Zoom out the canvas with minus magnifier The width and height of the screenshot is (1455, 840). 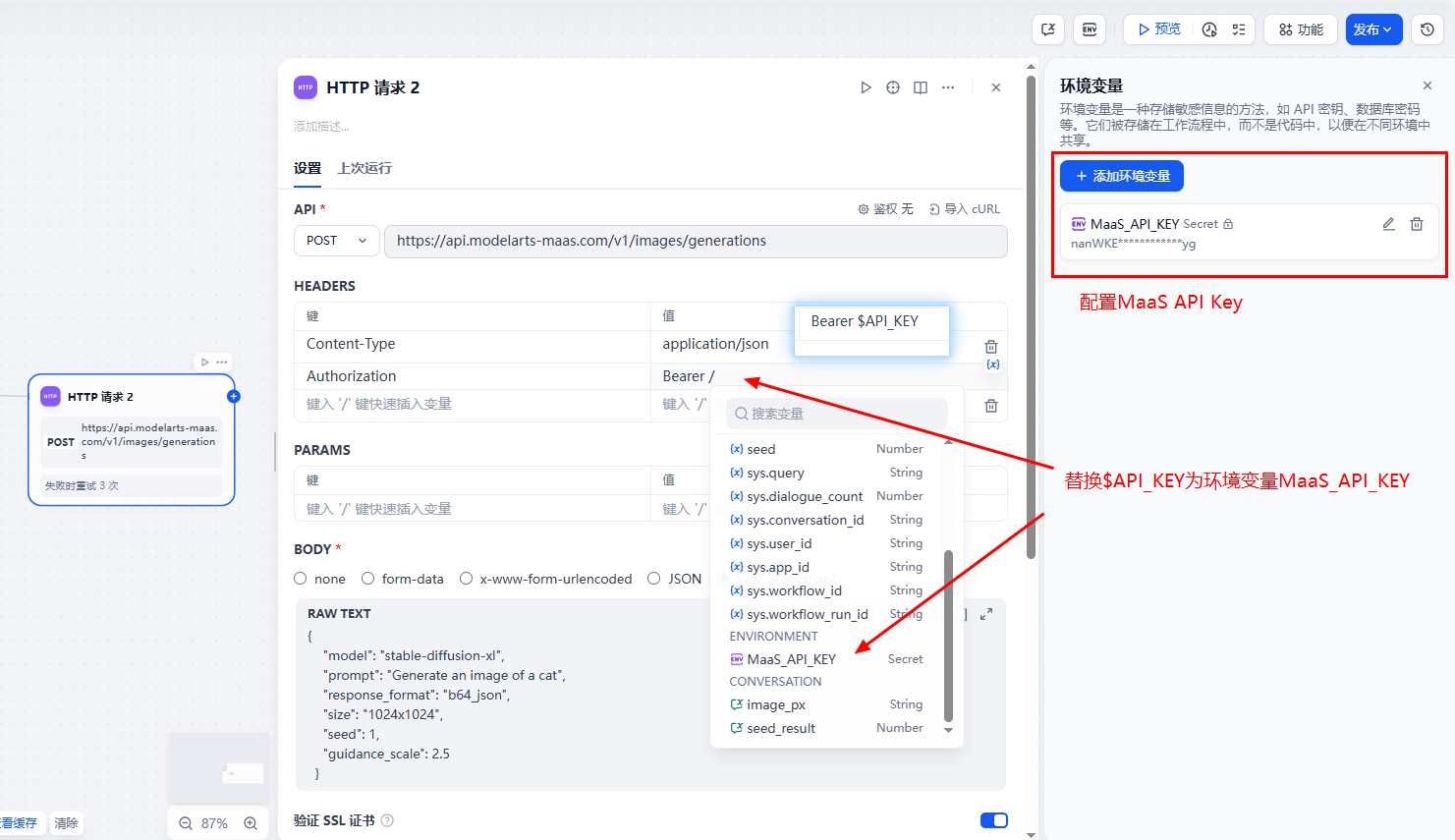[x=186, y=823]
